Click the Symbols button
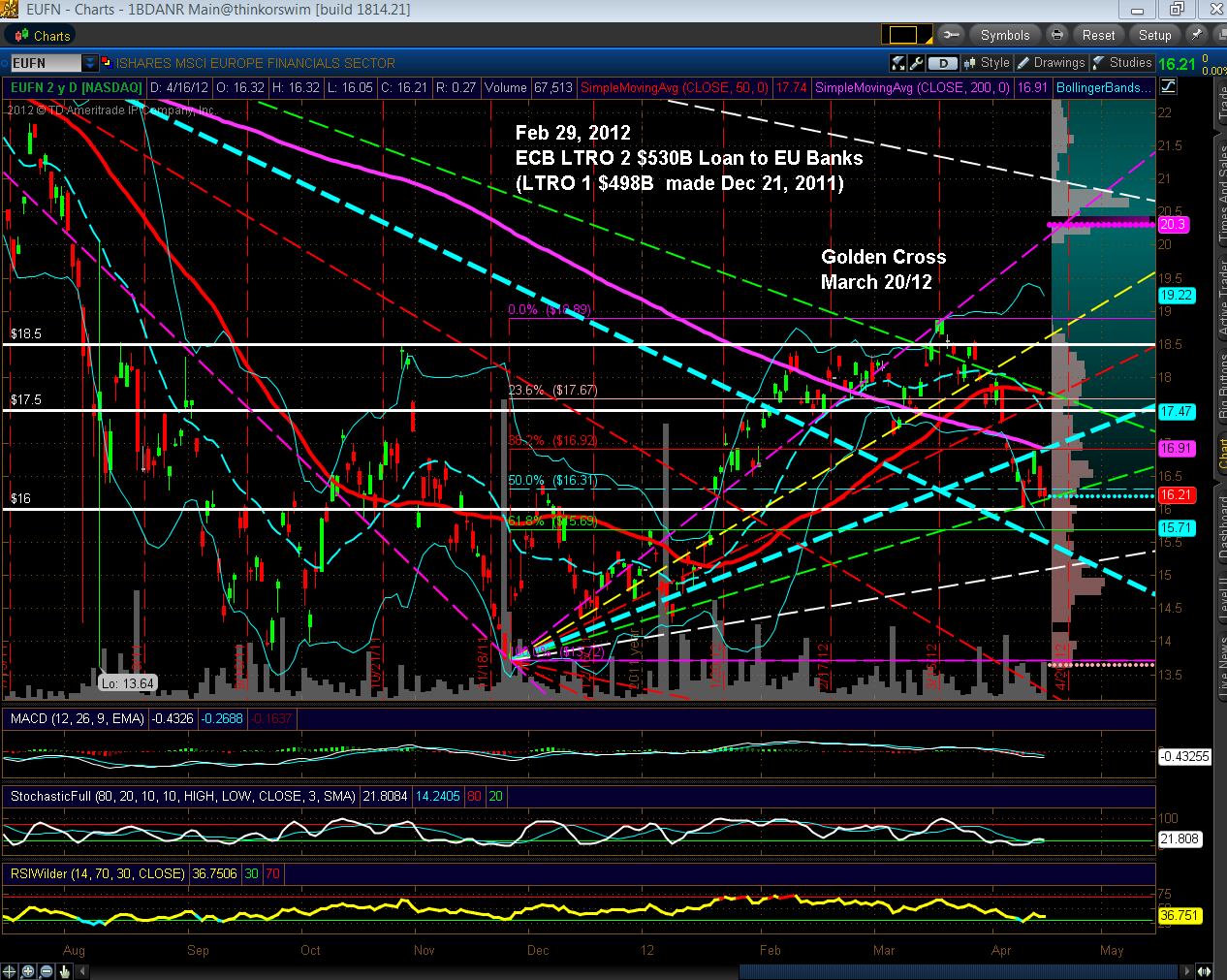 click(x=1005, y=35)
